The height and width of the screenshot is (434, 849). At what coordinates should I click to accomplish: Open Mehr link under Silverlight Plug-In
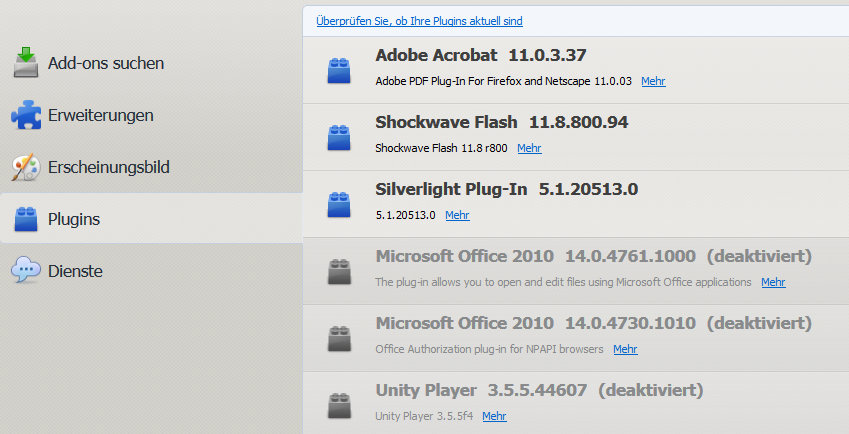pyautogui.click(x=457, y=215)
